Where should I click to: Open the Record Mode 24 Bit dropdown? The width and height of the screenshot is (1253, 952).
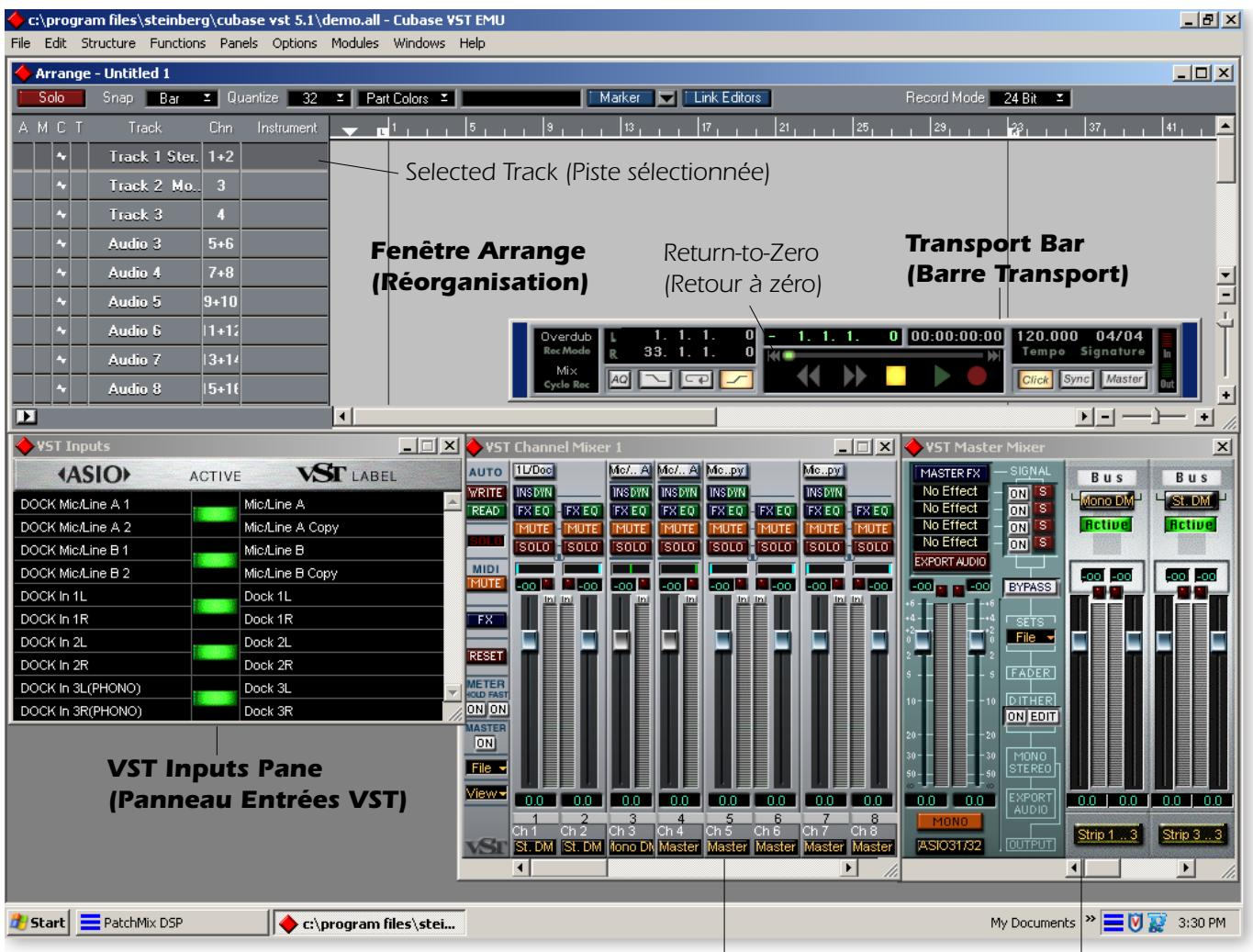1029,98
